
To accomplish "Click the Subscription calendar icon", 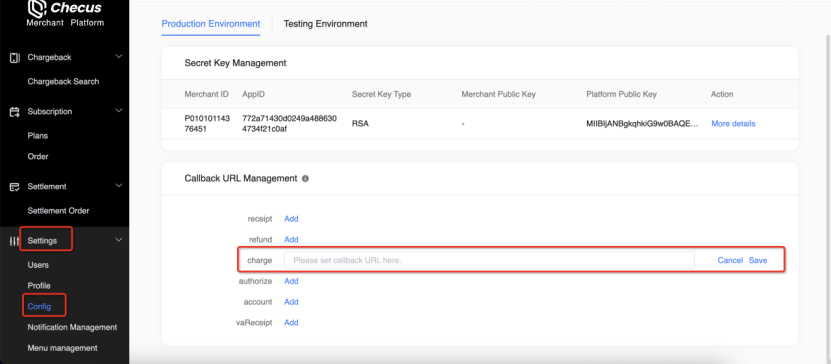I will tap(15, 112).
